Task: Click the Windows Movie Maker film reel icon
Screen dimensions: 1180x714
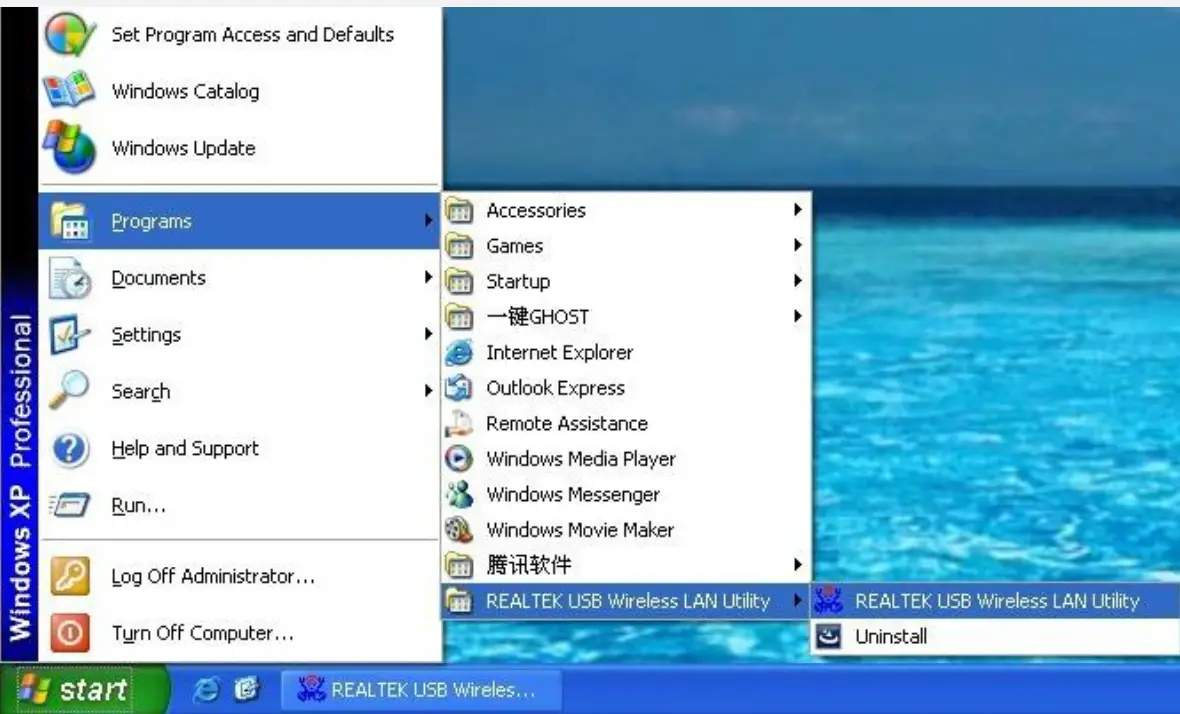Action: (459, 530)
